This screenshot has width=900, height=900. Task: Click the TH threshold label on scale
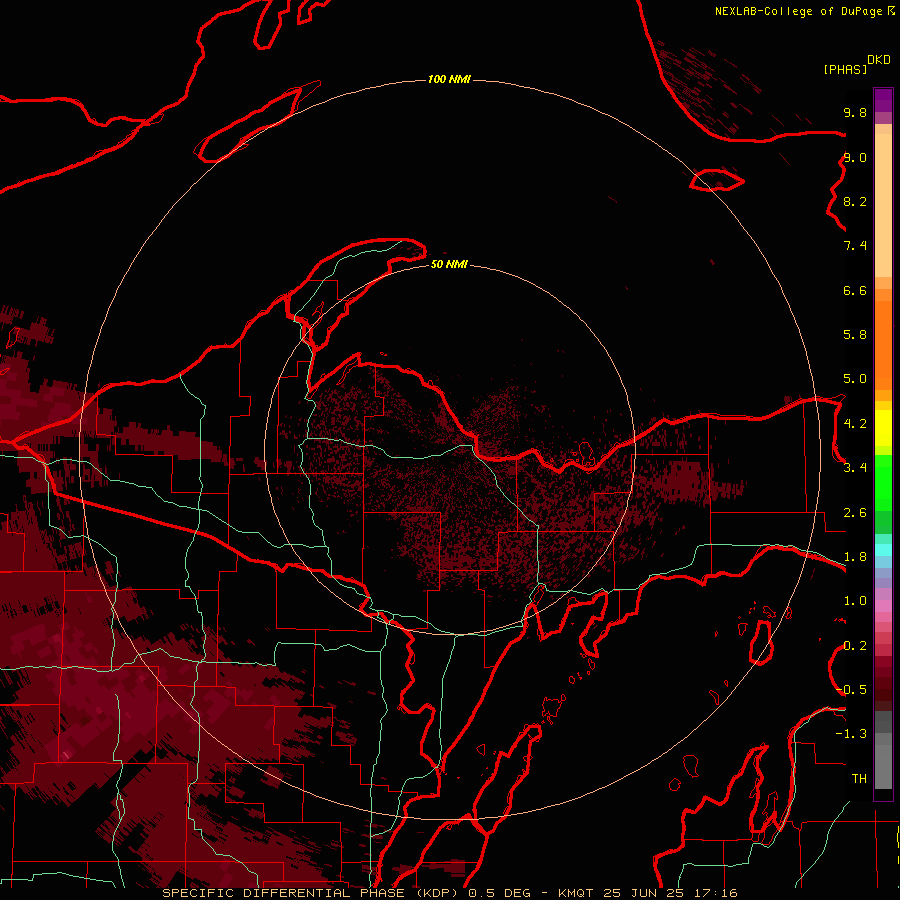pyautogui.click(x=859, y=779)
